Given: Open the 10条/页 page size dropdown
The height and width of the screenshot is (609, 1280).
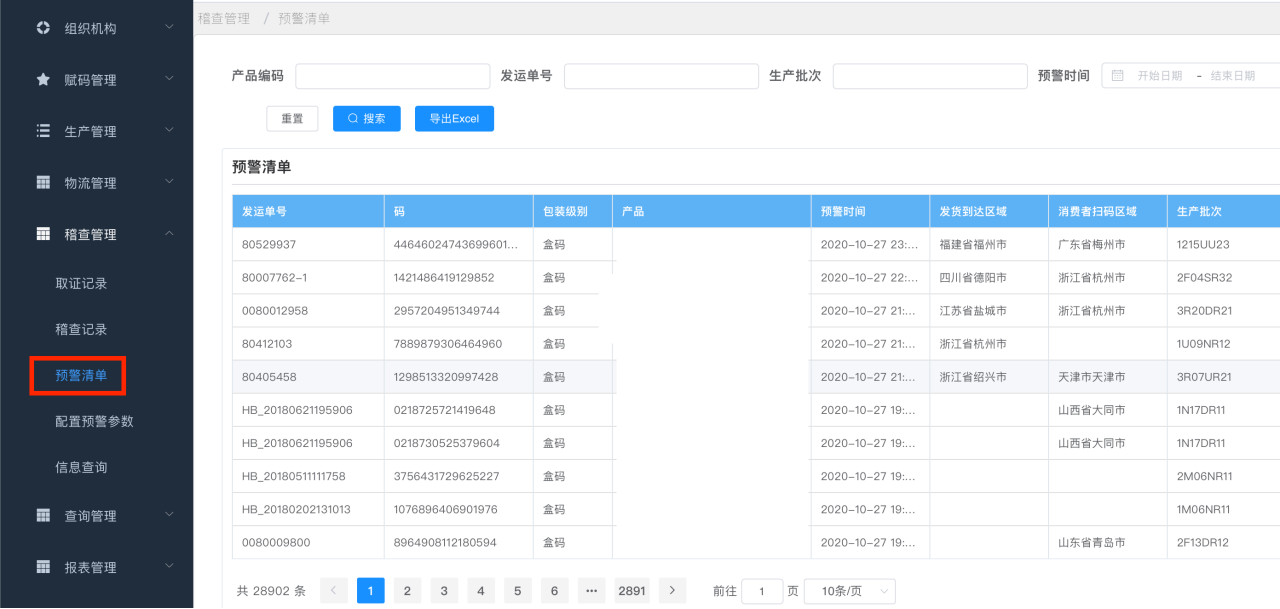Looking at the screenshot, I should 849,591.
